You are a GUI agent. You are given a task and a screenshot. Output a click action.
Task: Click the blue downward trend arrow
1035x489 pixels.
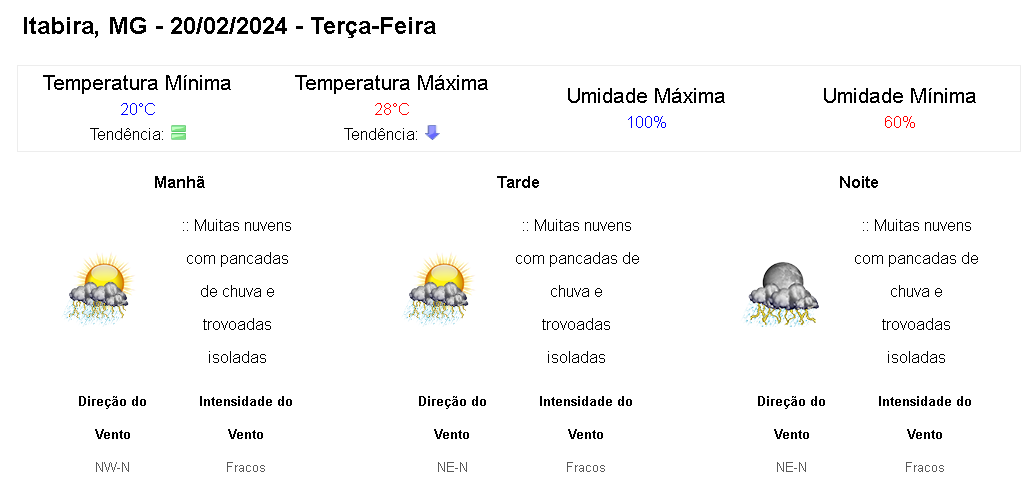432,133
